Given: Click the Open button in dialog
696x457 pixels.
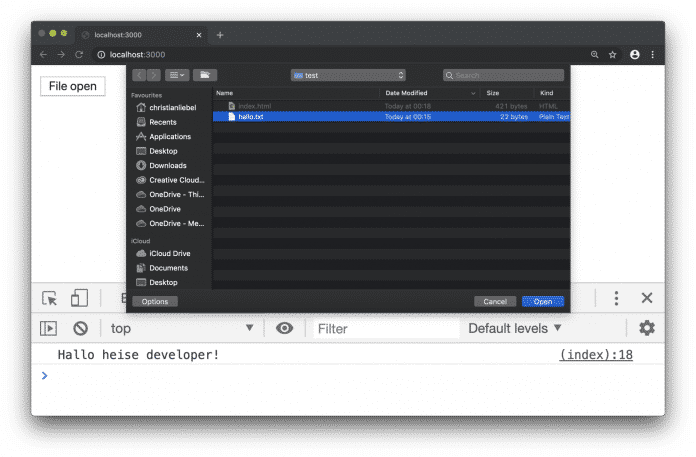Looking at the screenshot, I should point(543,302).
